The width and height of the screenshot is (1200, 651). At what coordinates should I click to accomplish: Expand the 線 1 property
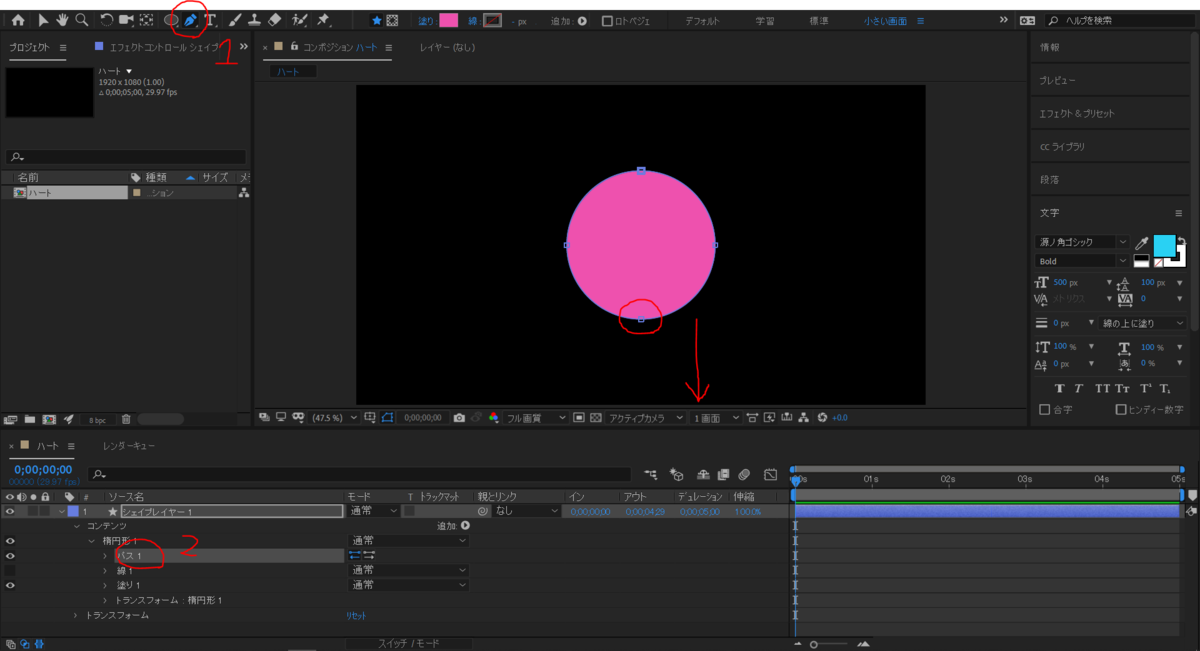[x=104, y=570]
